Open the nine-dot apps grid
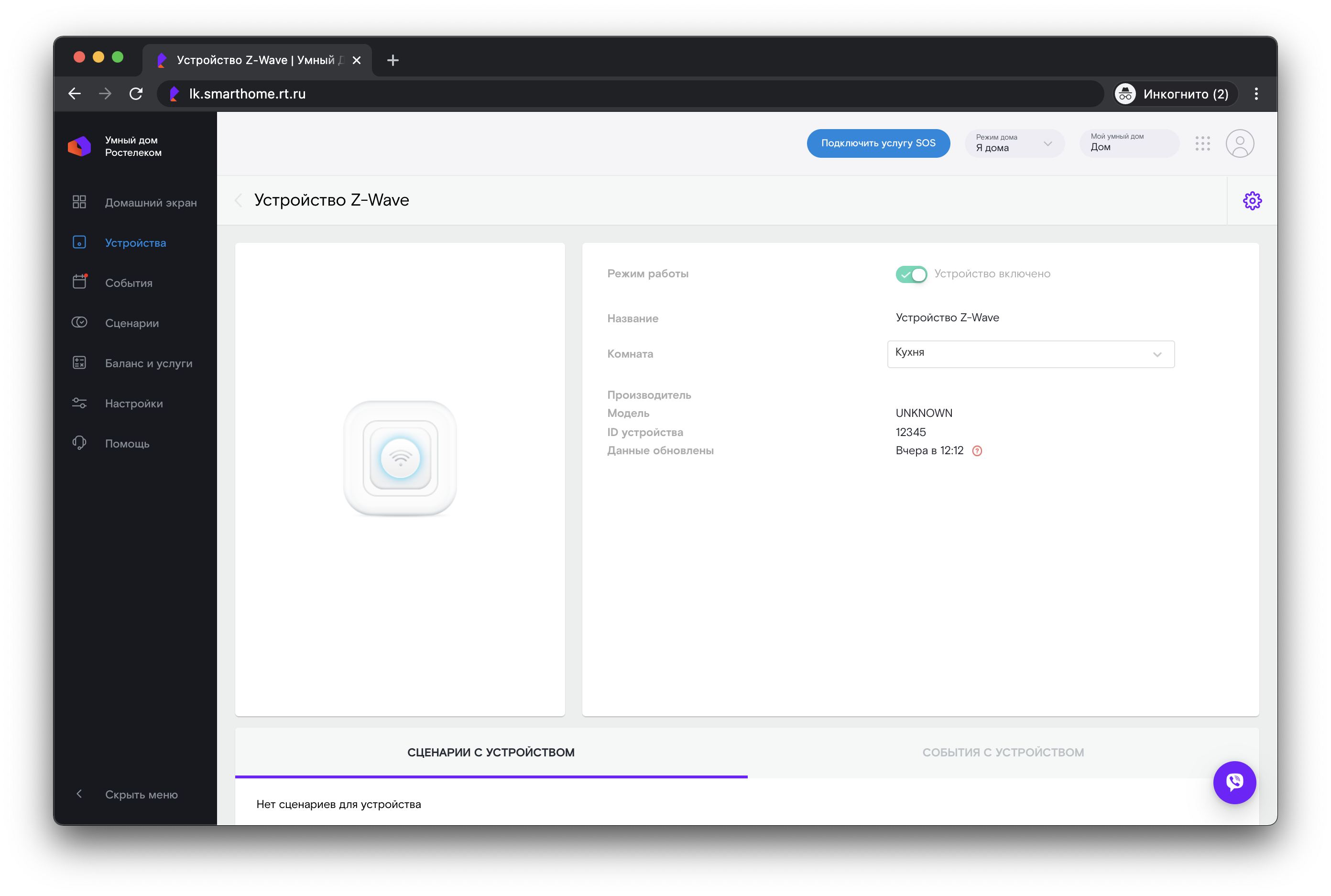1331x896 pixels. pos(1202,143)
